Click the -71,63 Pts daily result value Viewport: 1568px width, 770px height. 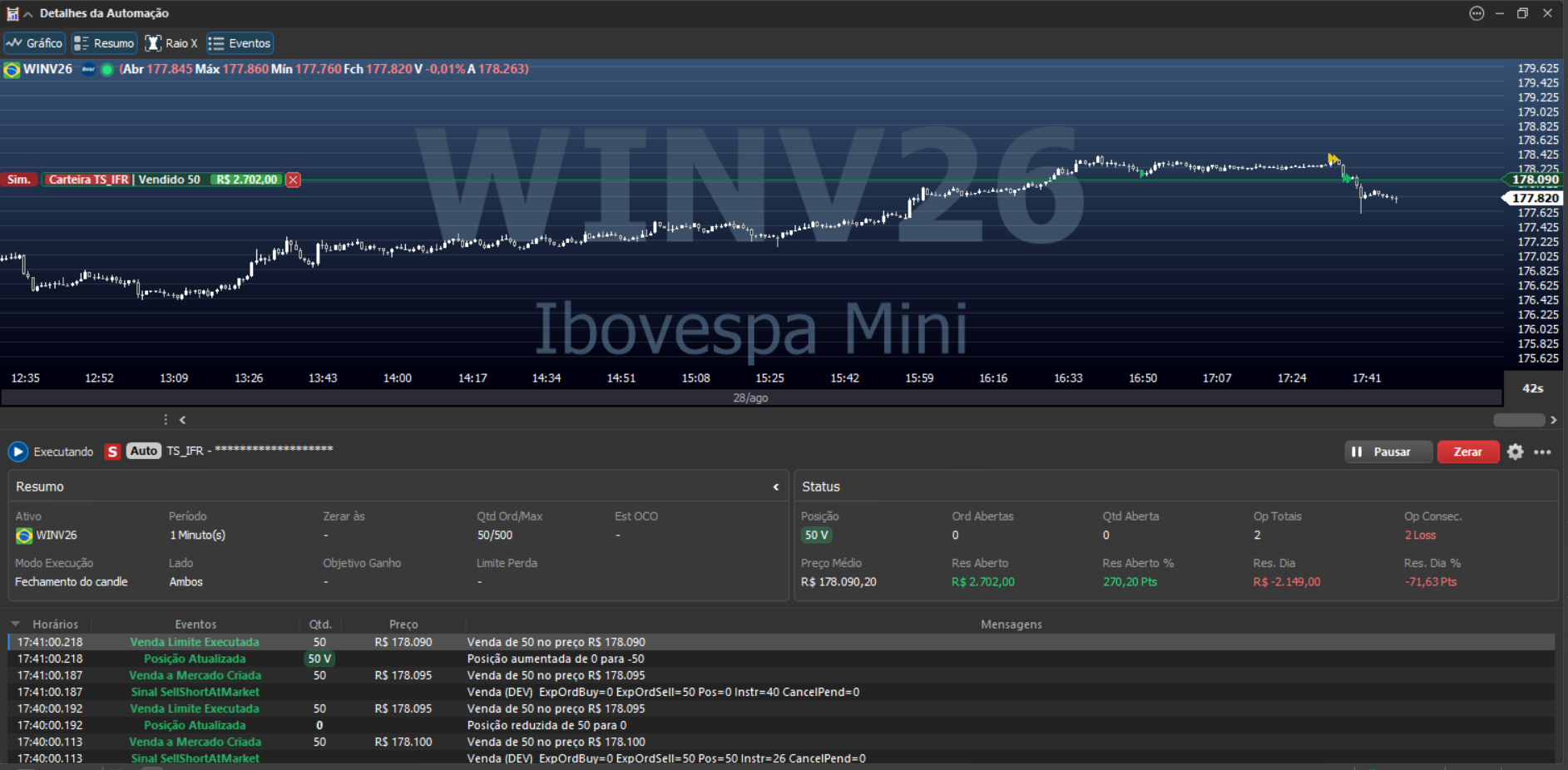pos(1431,582)
